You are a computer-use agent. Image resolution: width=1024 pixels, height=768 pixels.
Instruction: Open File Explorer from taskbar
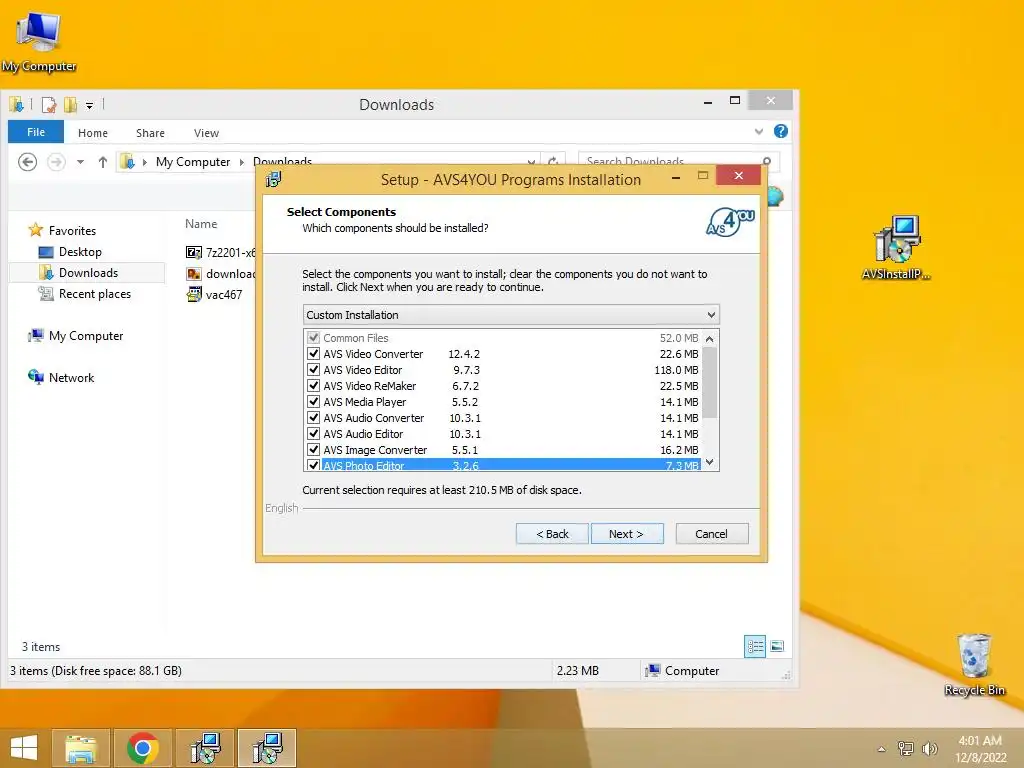pos(81,748)
